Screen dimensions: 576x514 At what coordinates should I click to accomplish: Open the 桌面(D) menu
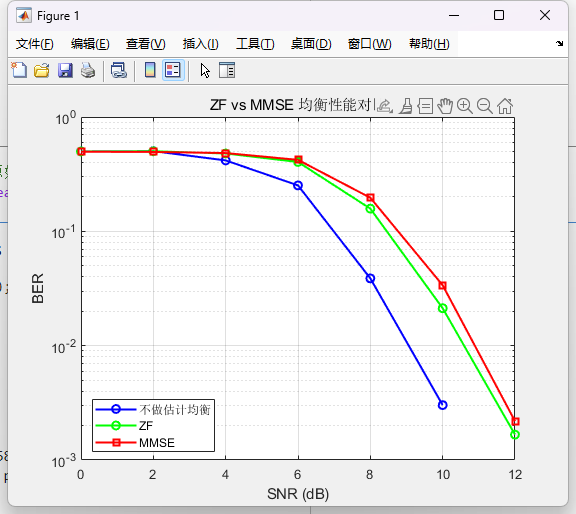311,44
